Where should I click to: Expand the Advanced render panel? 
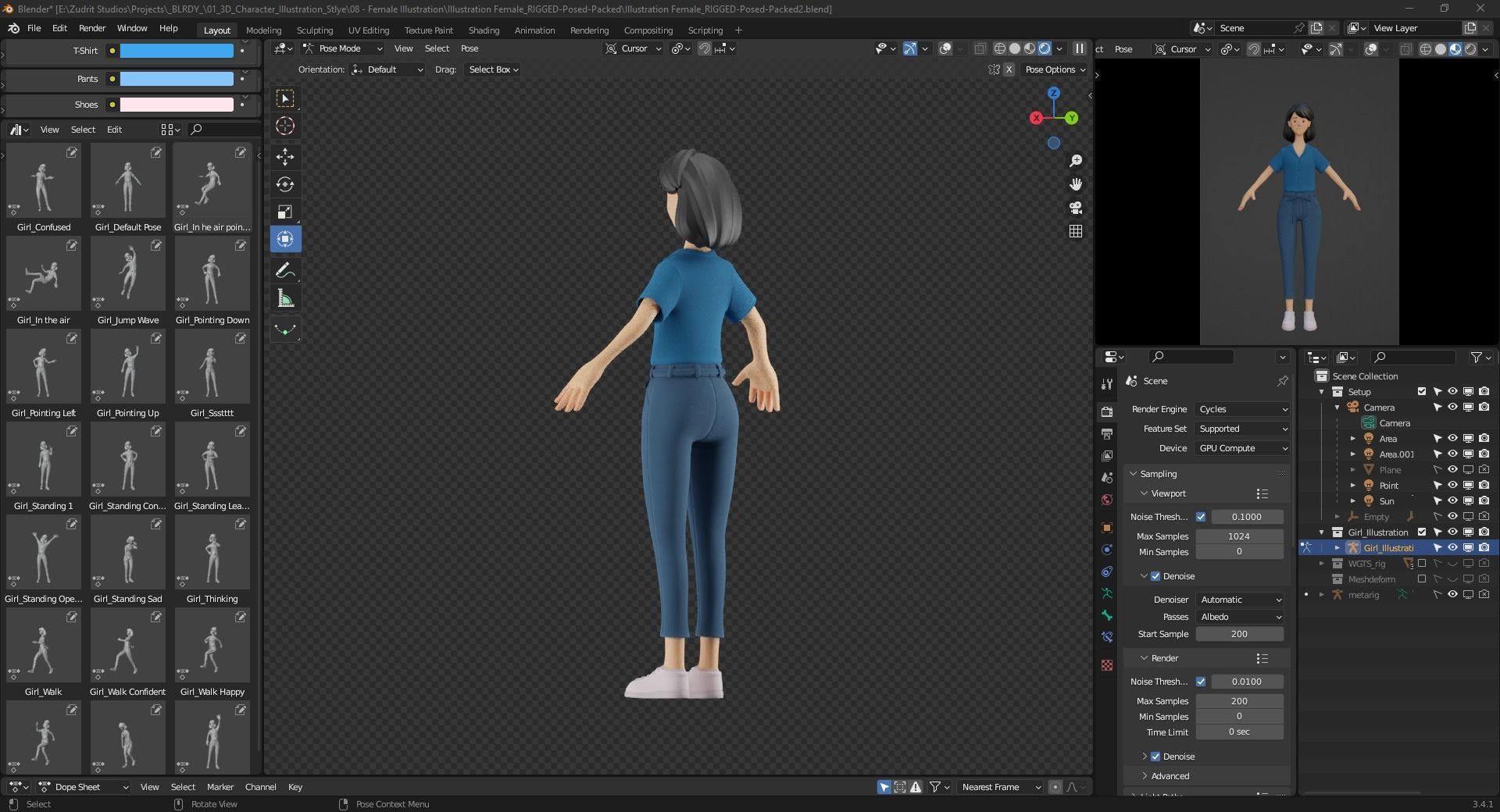click(x=1170, y=776)
